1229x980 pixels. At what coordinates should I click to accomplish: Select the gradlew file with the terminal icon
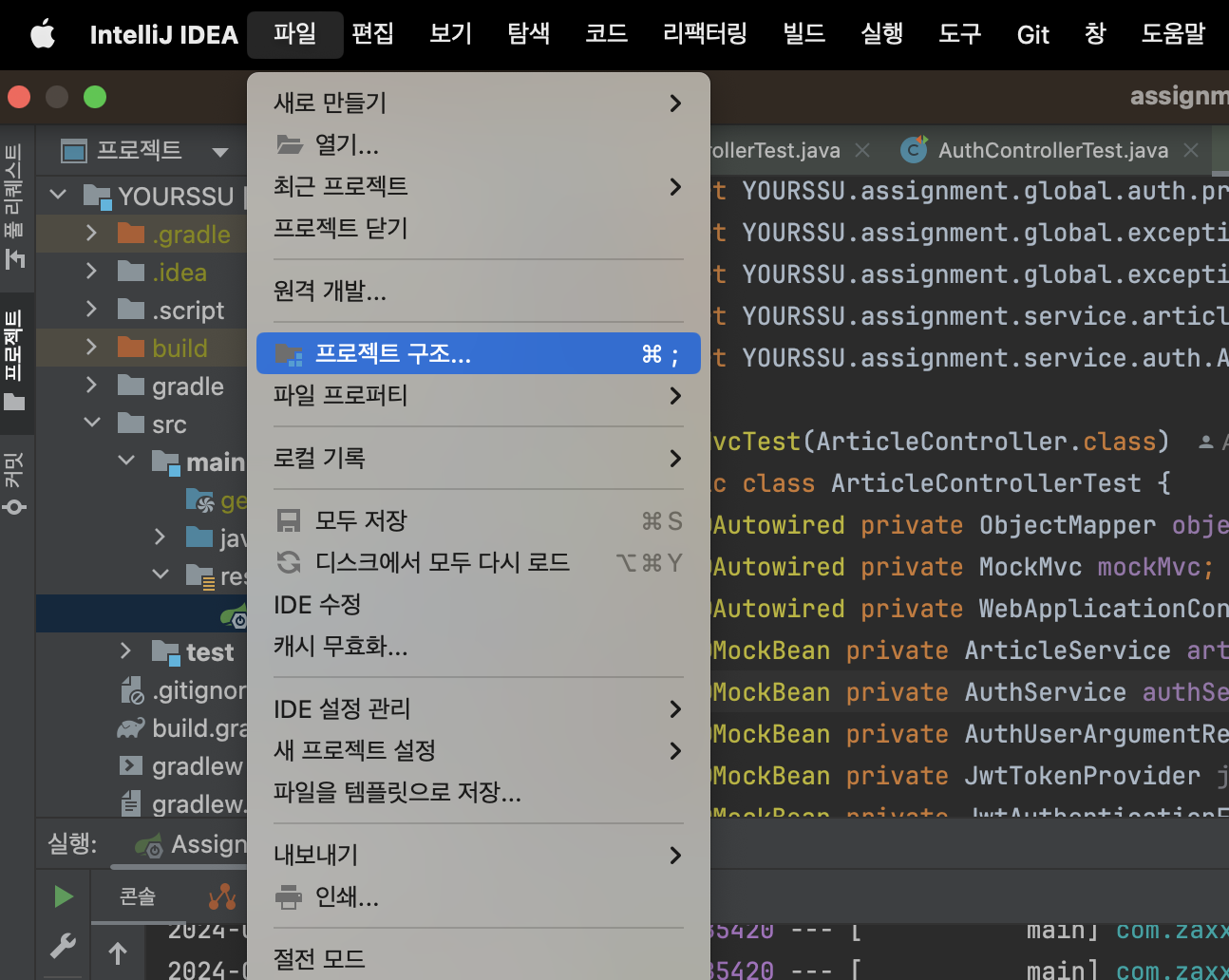(x=181, y=766)
